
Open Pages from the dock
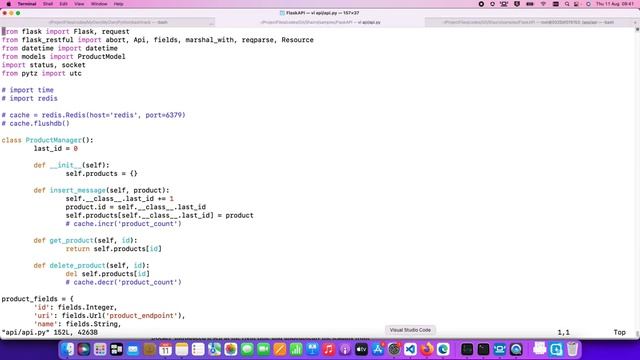[280, 349]
